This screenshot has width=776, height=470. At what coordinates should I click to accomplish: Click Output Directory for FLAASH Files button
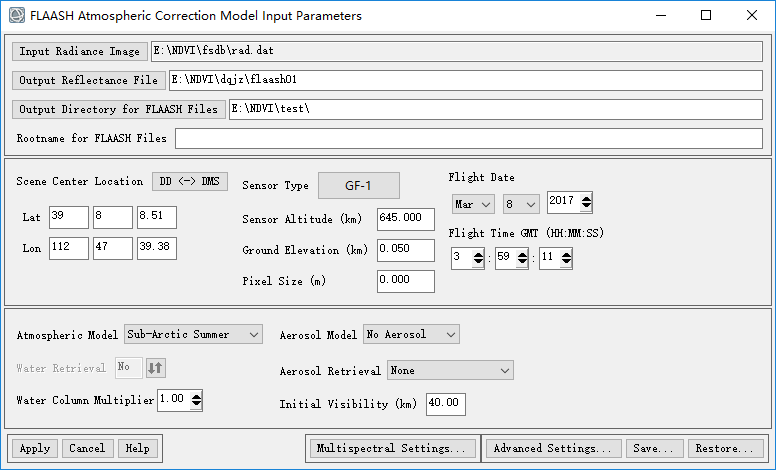(x=119, y=109)
